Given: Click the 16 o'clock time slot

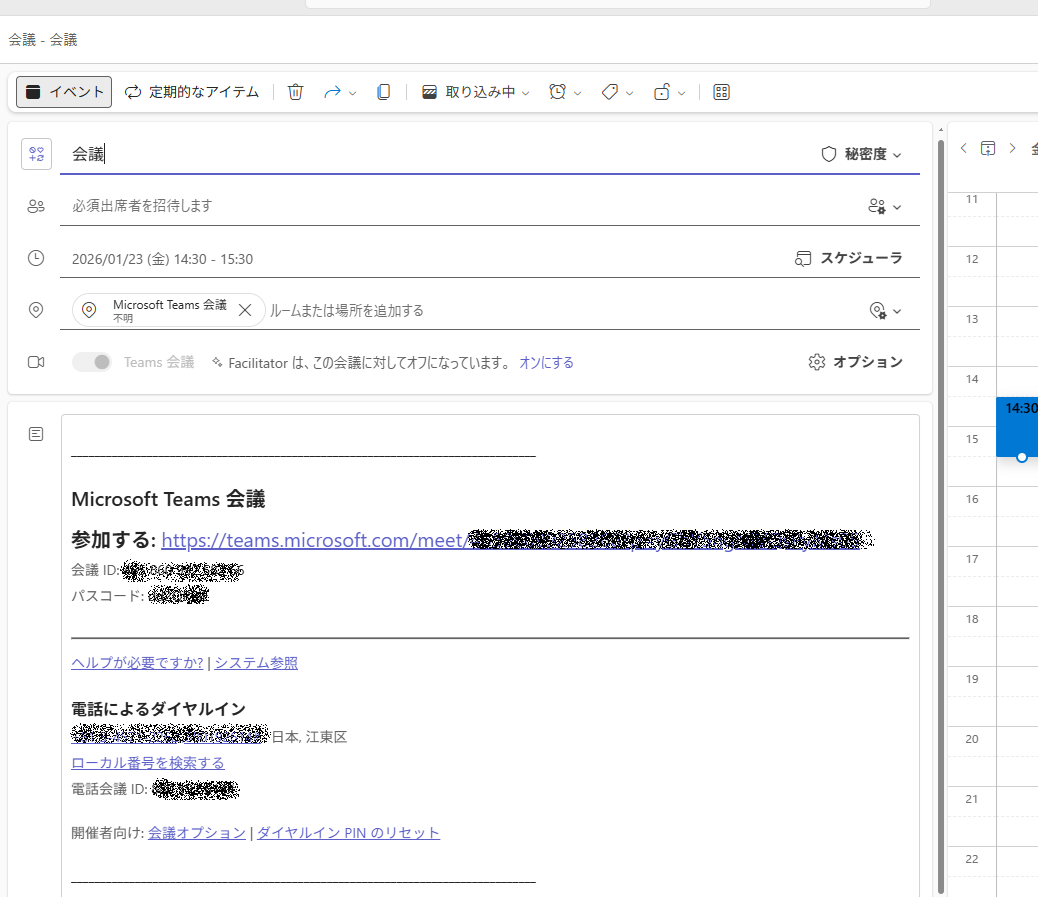Looking at the screenshot, I should pyautogui.click(x=1017, y=516).
